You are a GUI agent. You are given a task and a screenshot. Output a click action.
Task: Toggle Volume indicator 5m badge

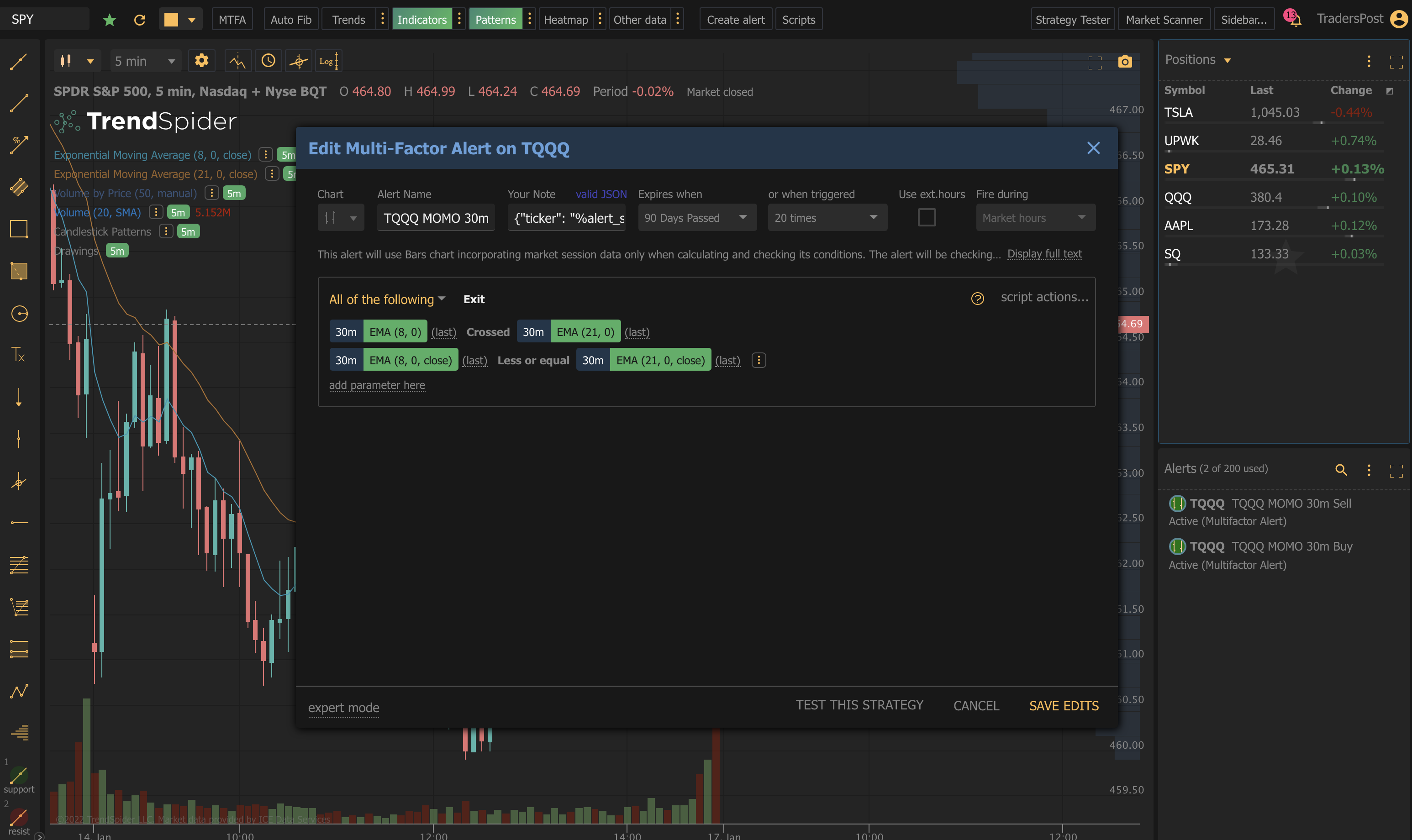(179, 212)
